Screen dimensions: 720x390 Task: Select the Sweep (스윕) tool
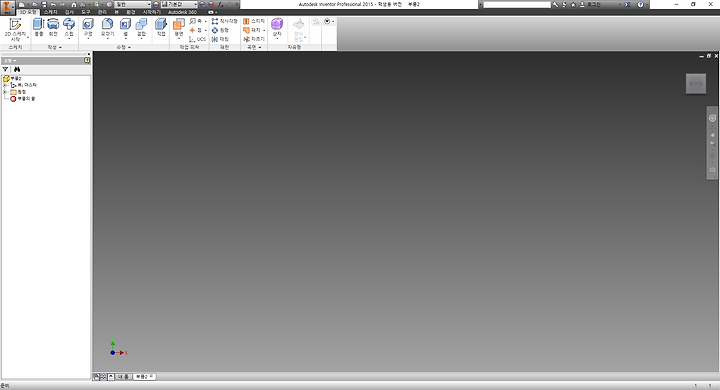click(x=69, y=28)
